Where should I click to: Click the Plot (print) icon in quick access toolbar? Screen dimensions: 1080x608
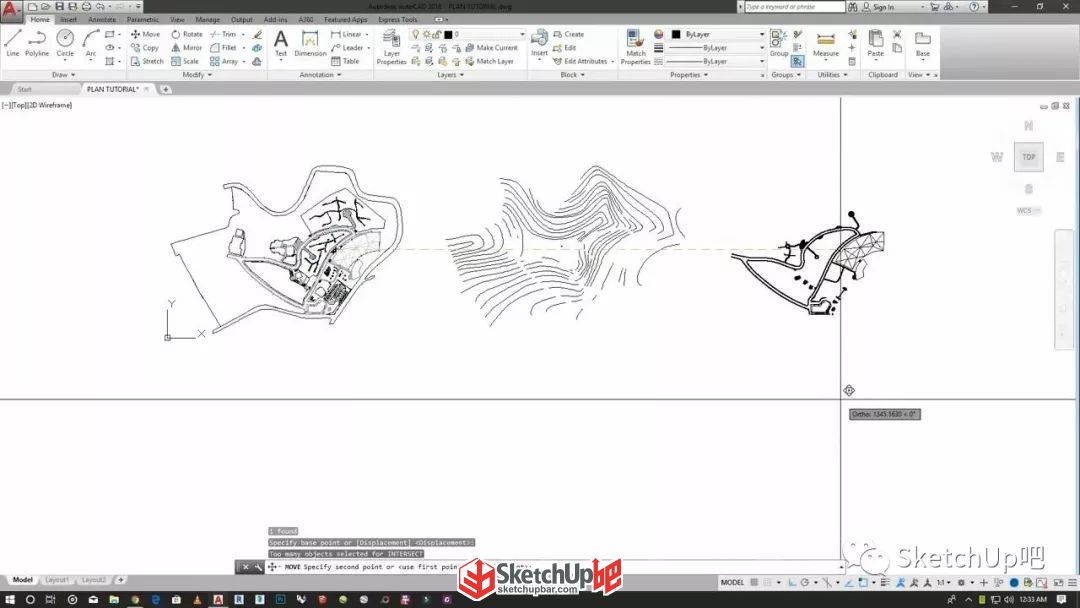(x=87, y=7)
